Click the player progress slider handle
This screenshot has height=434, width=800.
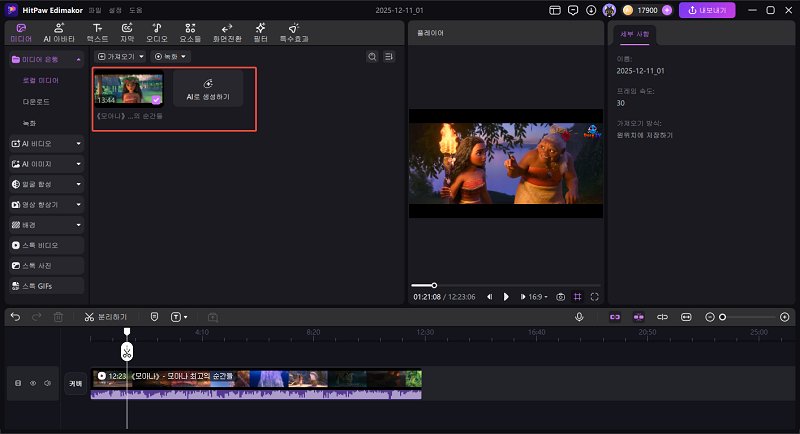click(x=434, y=286)
